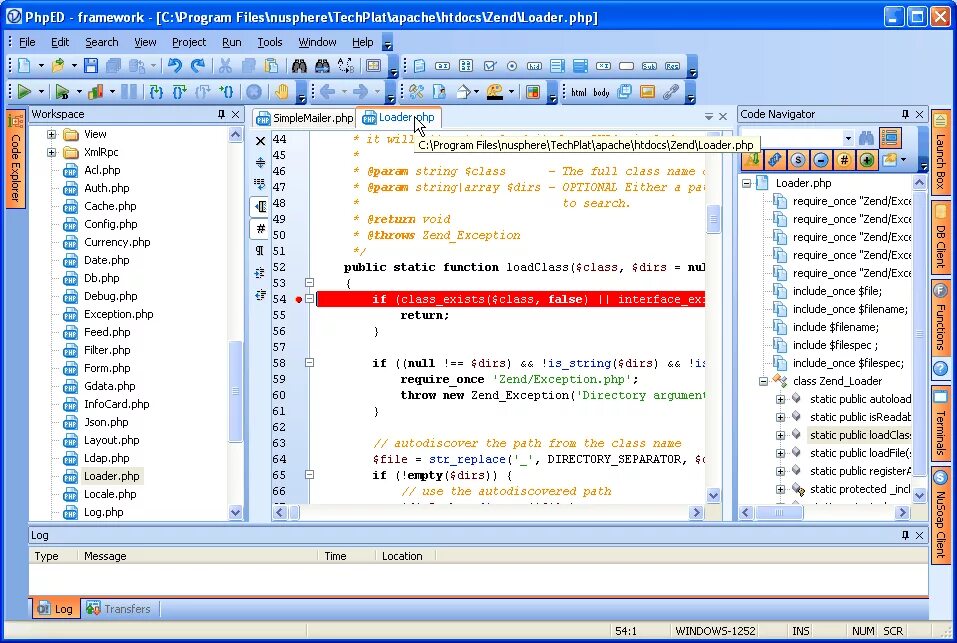Image resolution: width=957 pixels, height=643 pixels.
Task: Click the Run to Cursor braces icon
Action: point(226,92)
